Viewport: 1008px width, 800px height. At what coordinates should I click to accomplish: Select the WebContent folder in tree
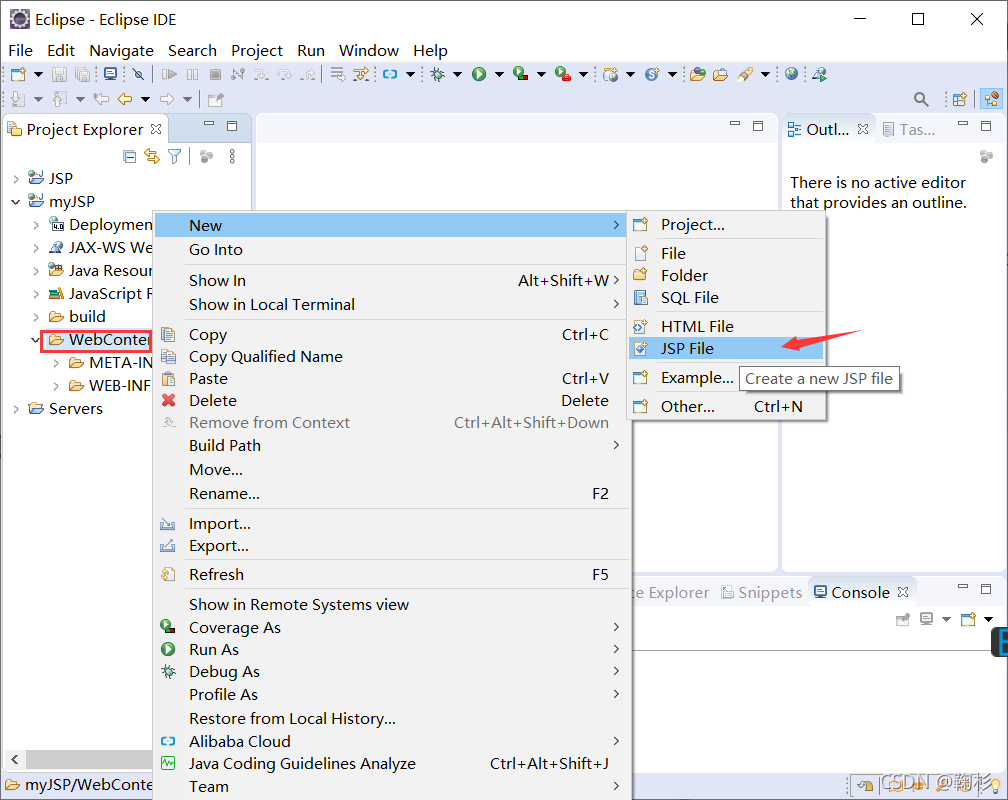(99, 340)
